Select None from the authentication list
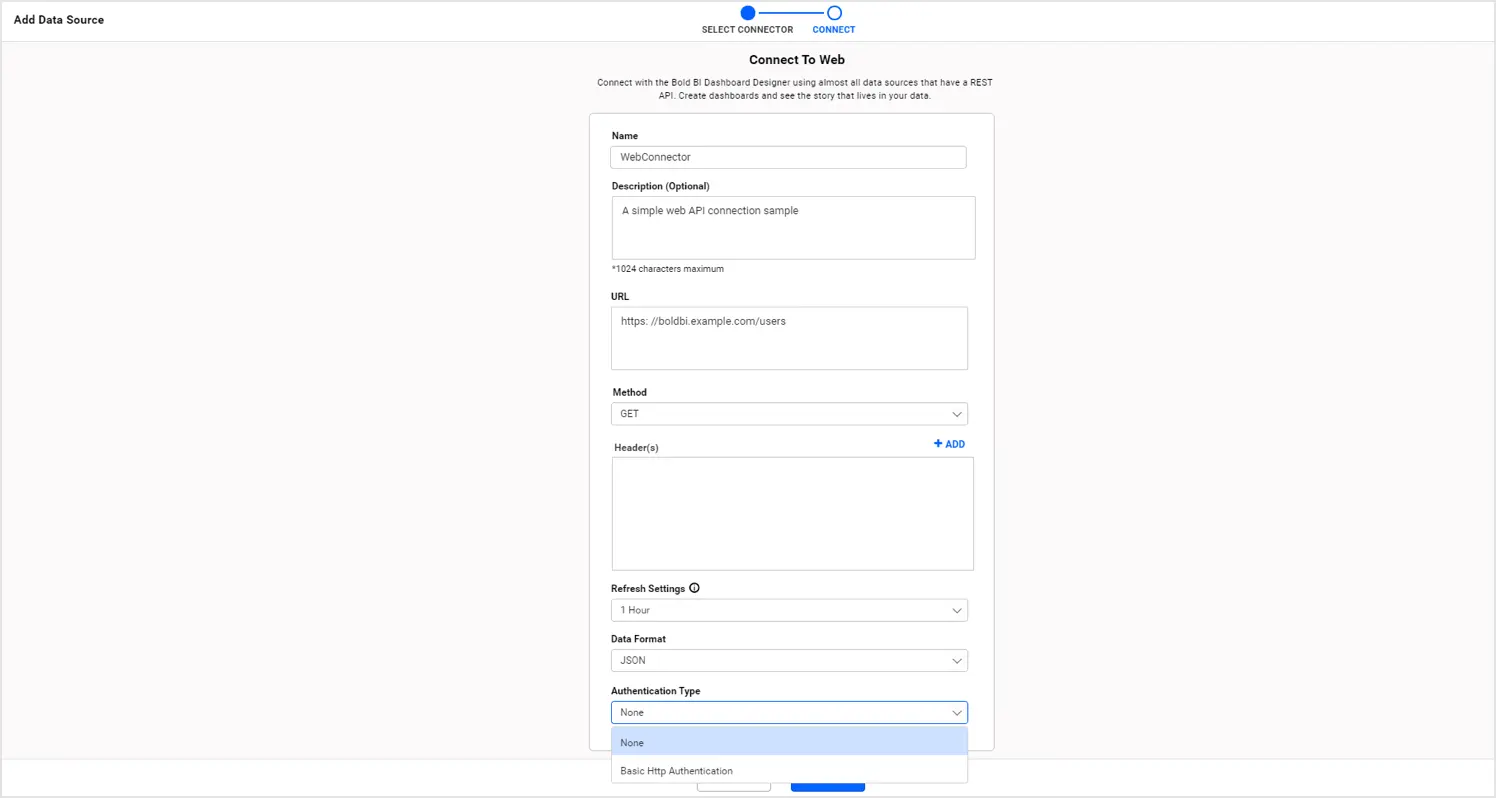This screenshot has width=1496, height=798. [788, 742]
